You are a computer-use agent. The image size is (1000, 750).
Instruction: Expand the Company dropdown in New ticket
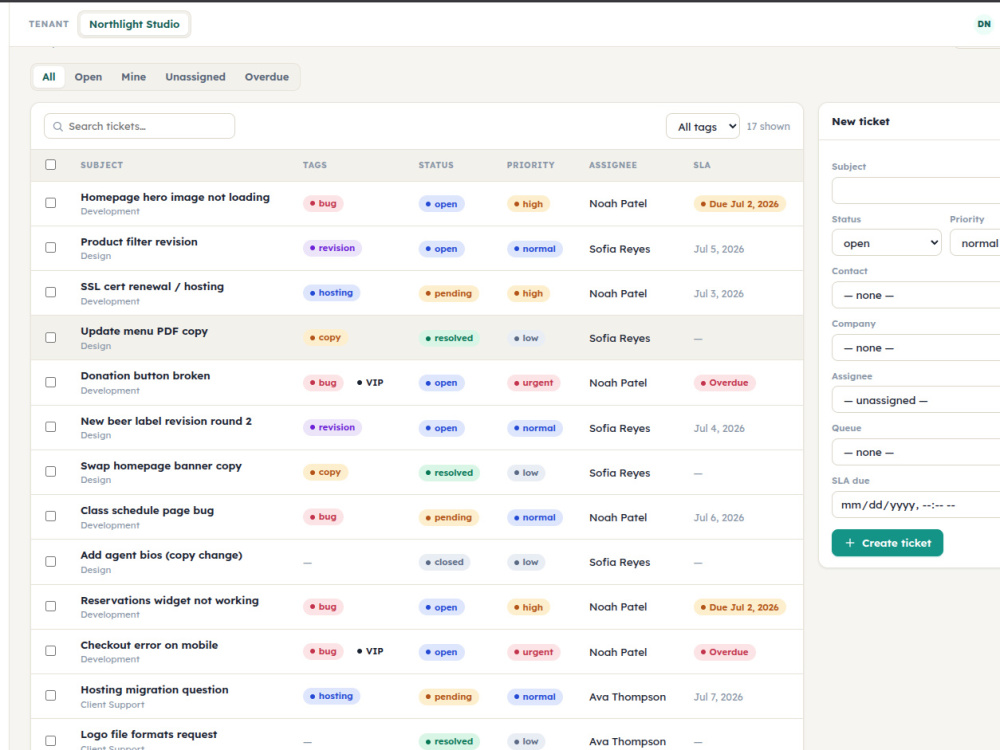[x=916, y=348]
